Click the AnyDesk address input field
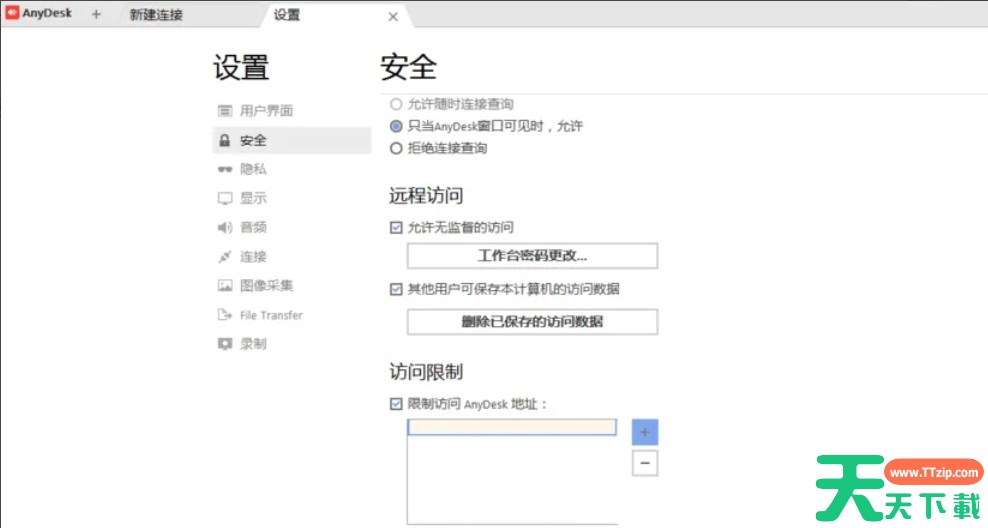This screenshot has height=528, width=988. click(x=512, y=428)
